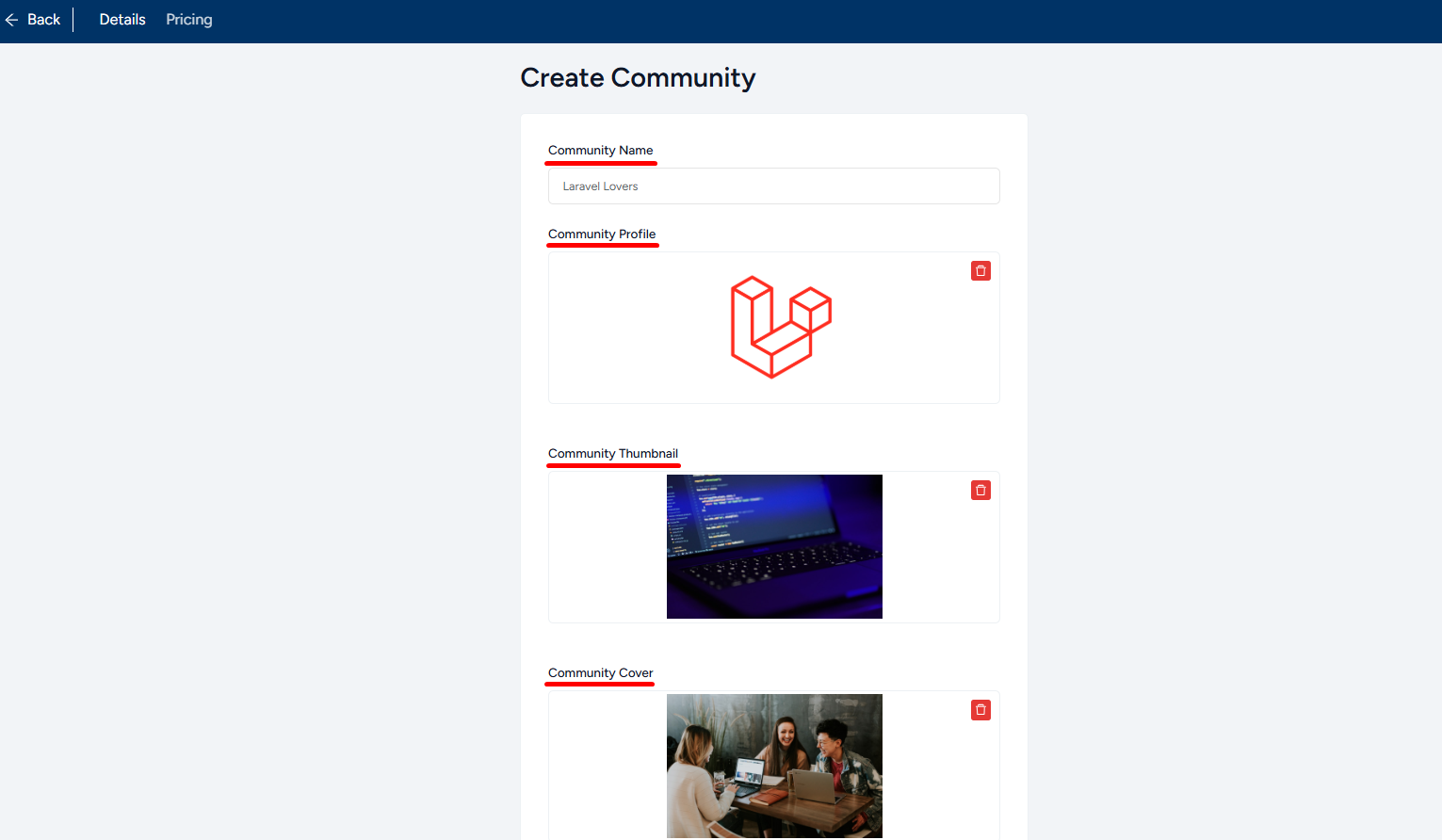Click the Community Profile label
The width and height of the screenshot is (1442, 840).
[602, 234]
